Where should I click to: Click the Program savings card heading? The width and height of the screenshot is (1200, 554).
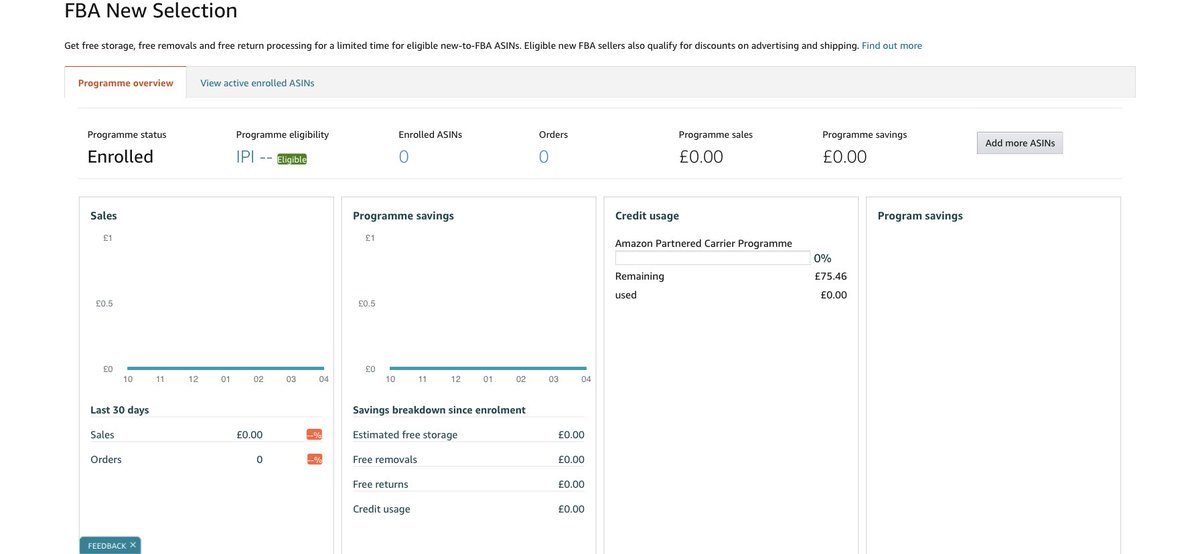(x=920, y=216)
